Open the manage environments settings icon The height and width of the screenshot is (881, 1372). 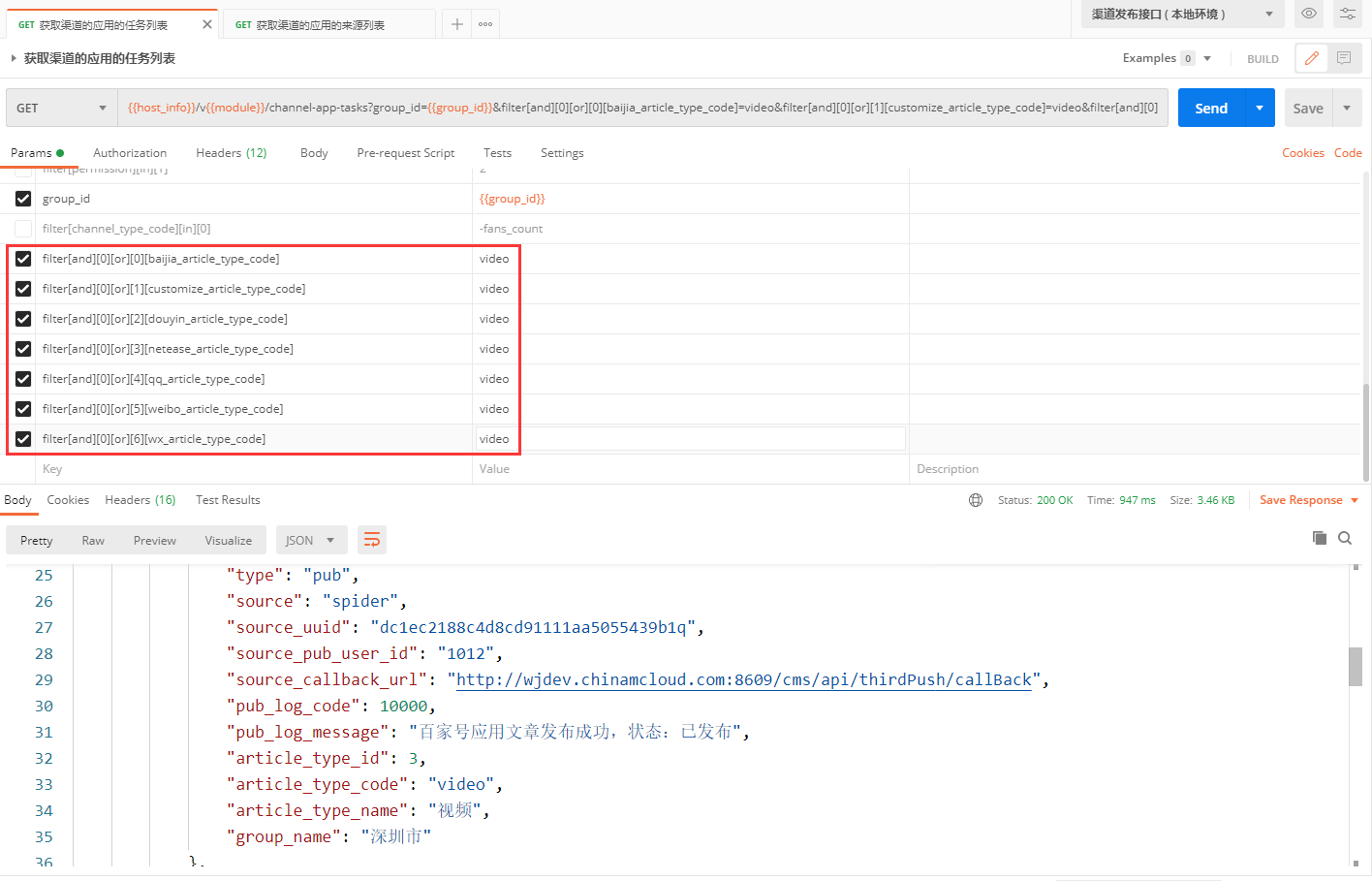point(1347,14)
